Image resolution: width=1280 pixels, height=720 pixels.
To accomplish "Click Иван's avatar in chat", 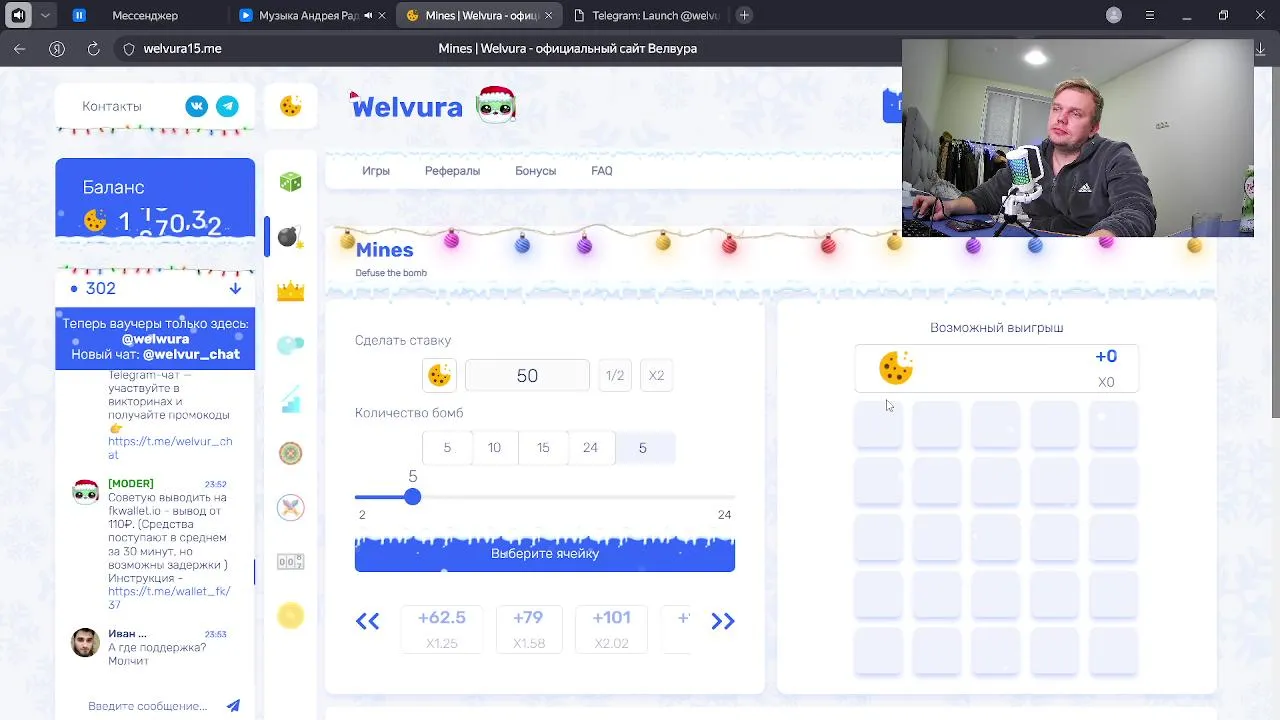I will [86, 642].
